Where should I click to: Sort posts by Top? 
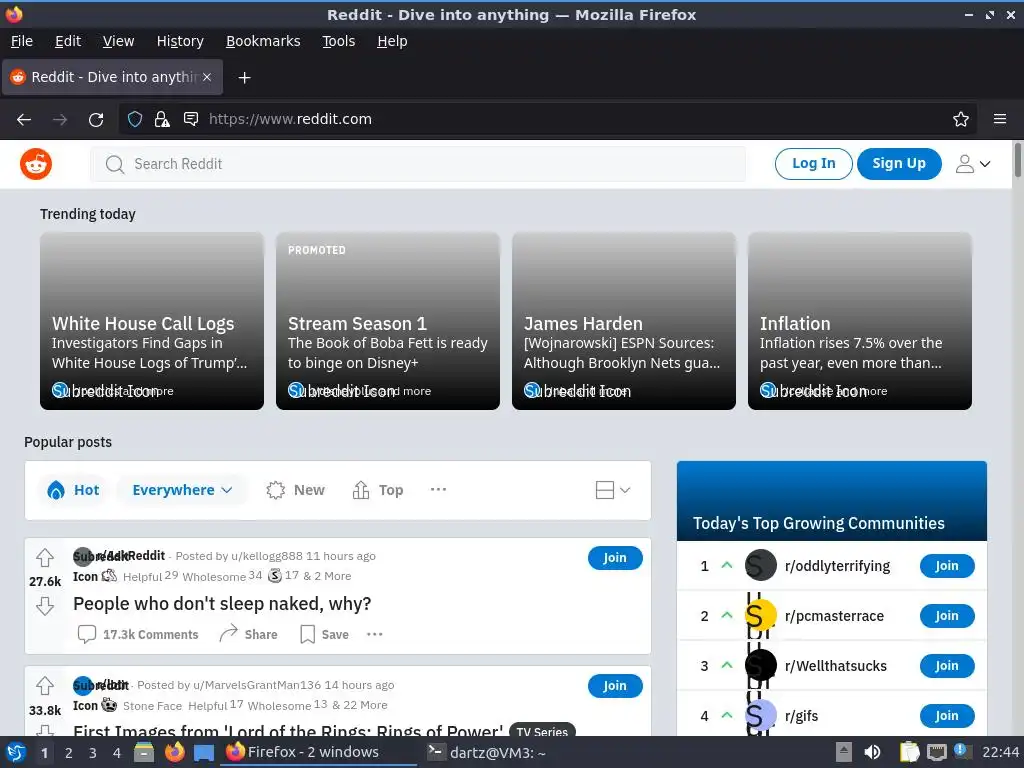[377, 490]
